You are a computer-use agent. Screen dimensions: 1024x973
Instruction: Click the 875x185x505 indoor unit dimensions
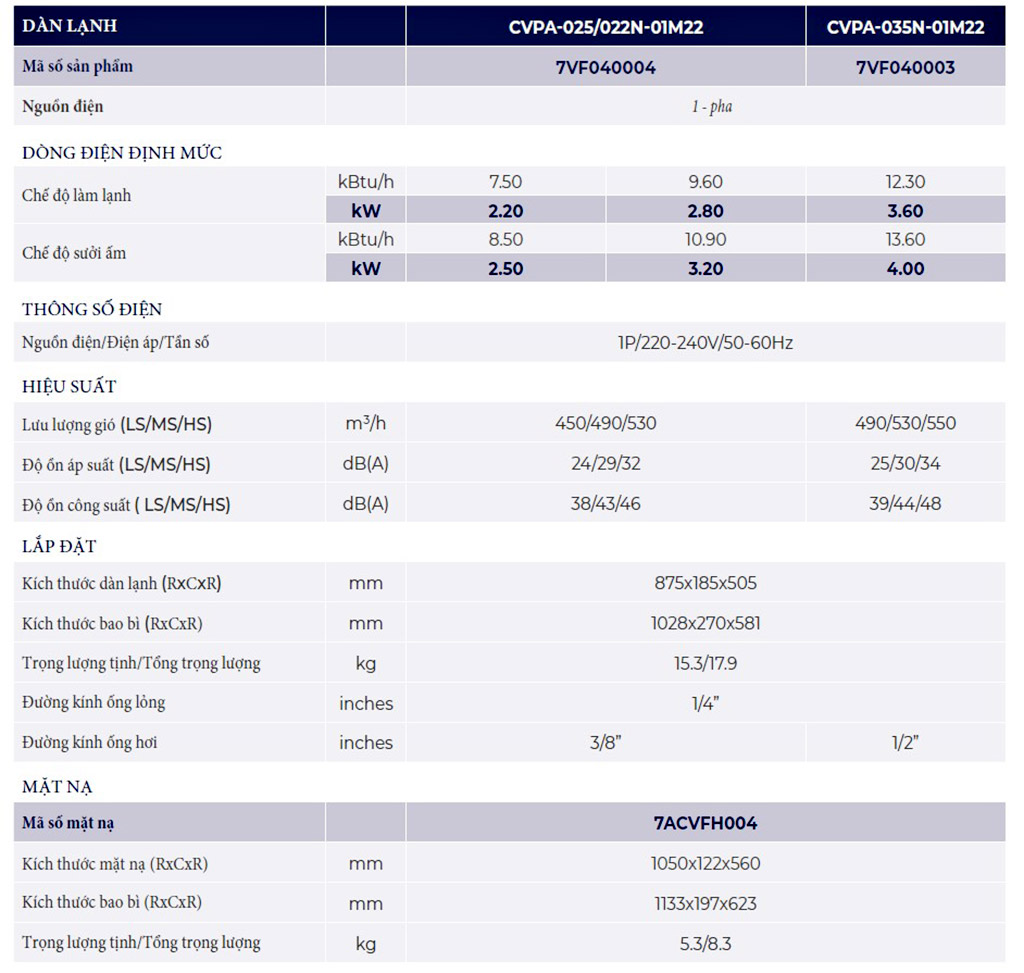click(705, 583)
